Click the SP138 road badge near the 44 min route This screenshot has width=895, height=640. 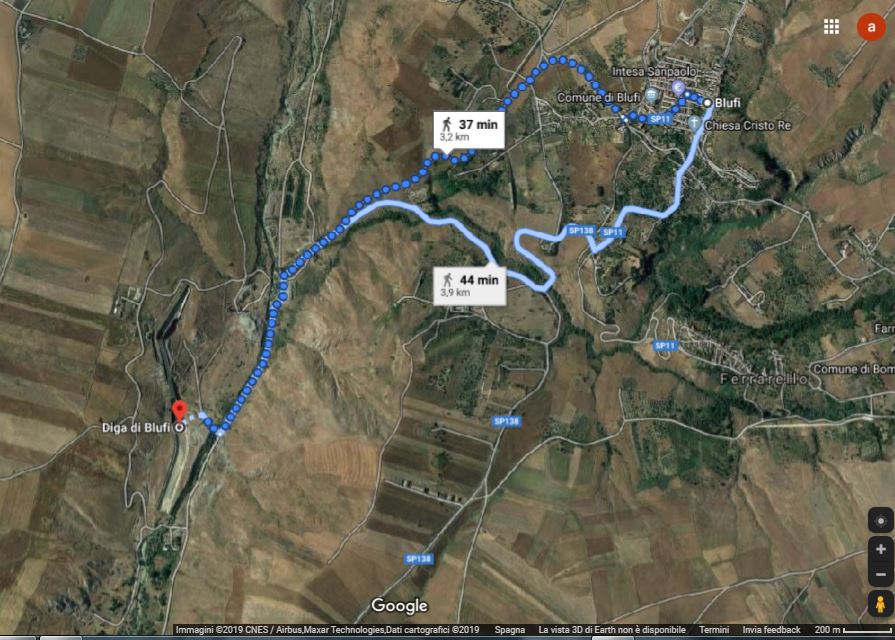click(x=581, y=230)
